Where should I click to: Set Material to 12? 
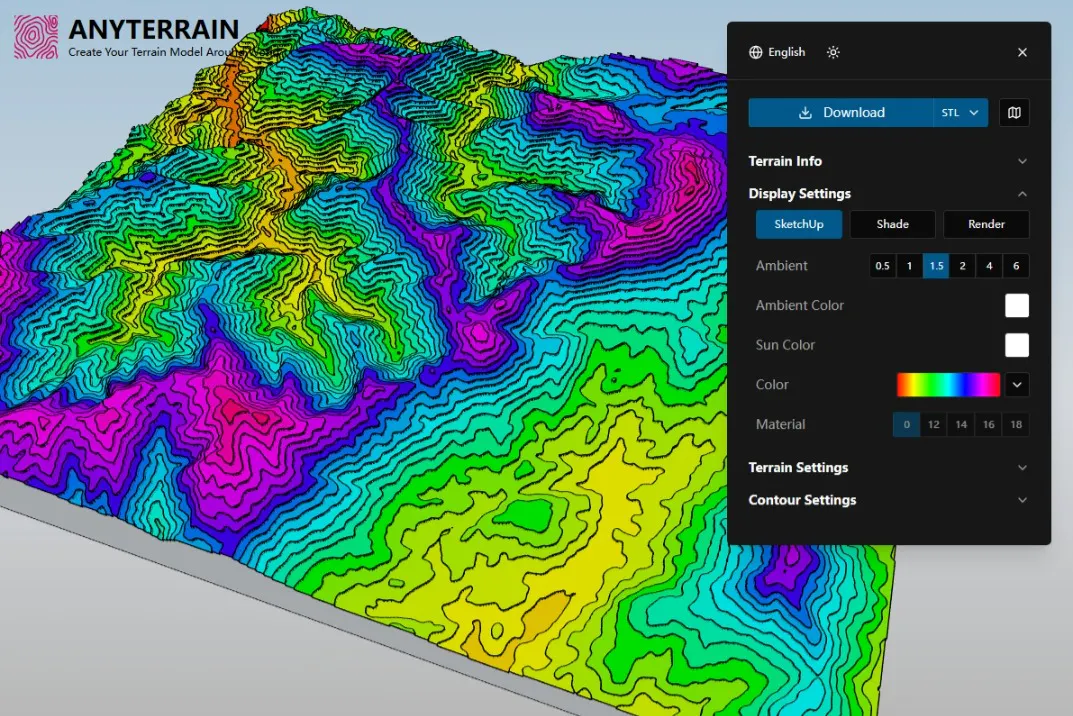(x=933, y=425)
